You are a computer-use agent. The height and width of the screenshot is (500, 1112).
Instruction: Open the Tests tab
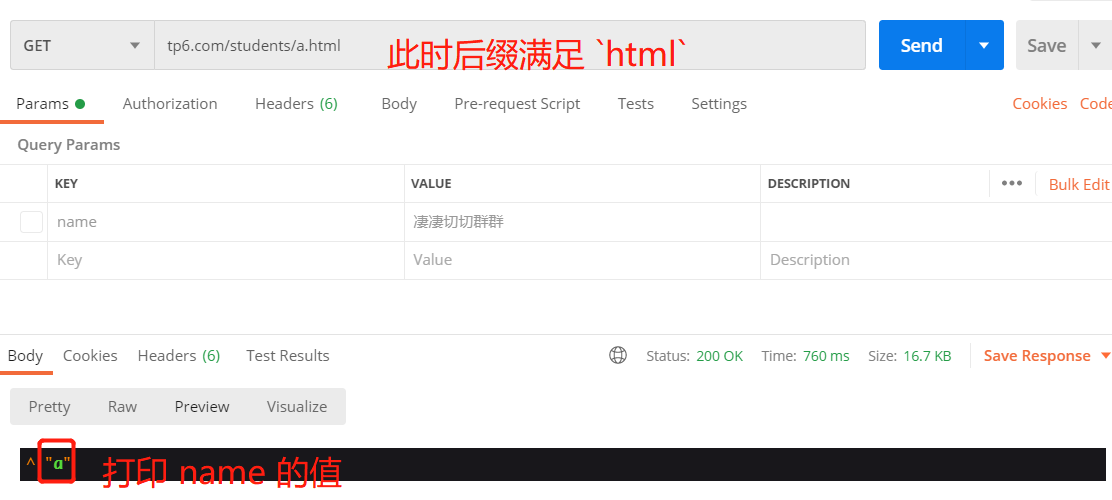click(635, 104)
